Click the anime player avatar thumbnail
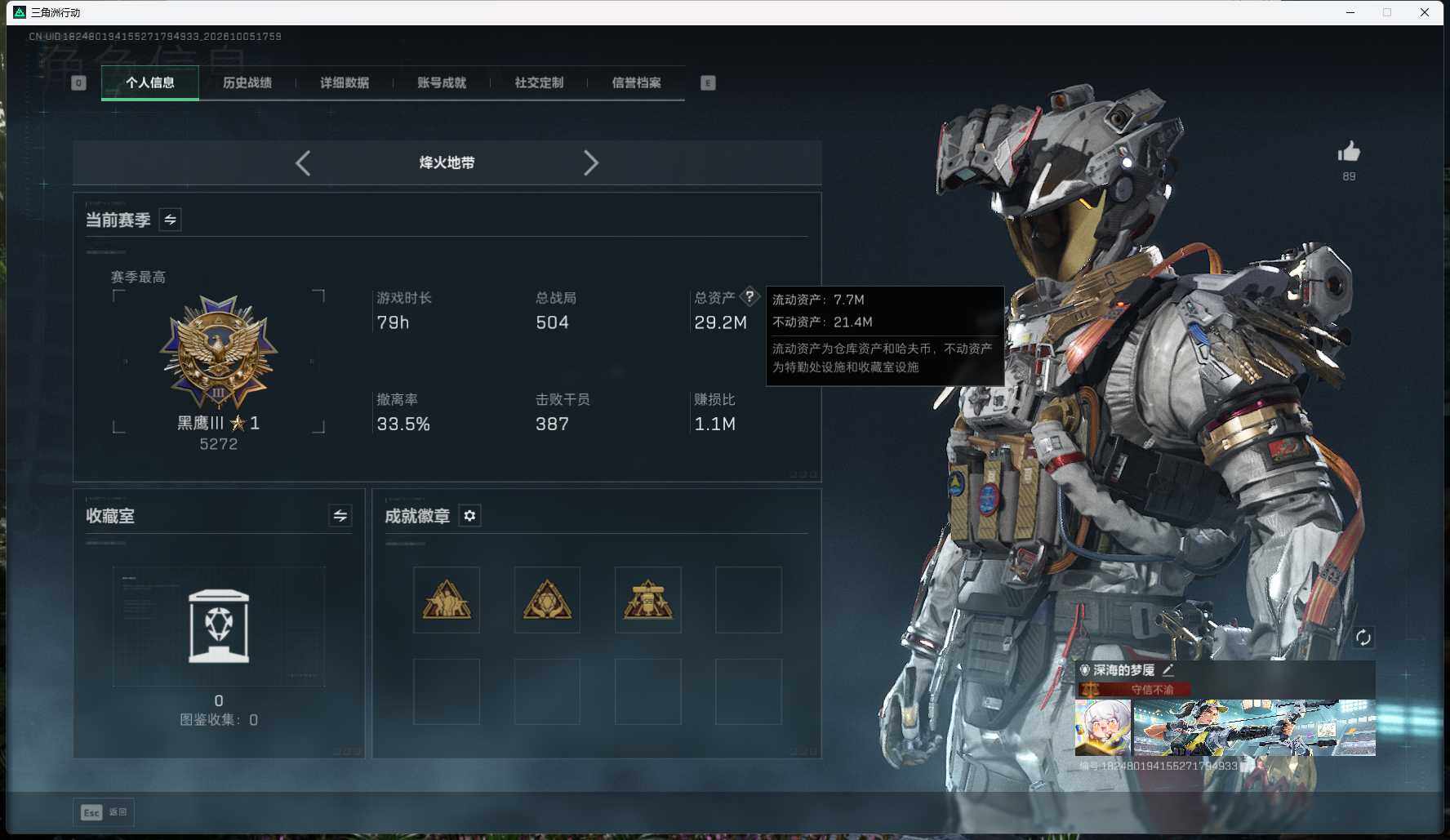 pos(1103,727)
